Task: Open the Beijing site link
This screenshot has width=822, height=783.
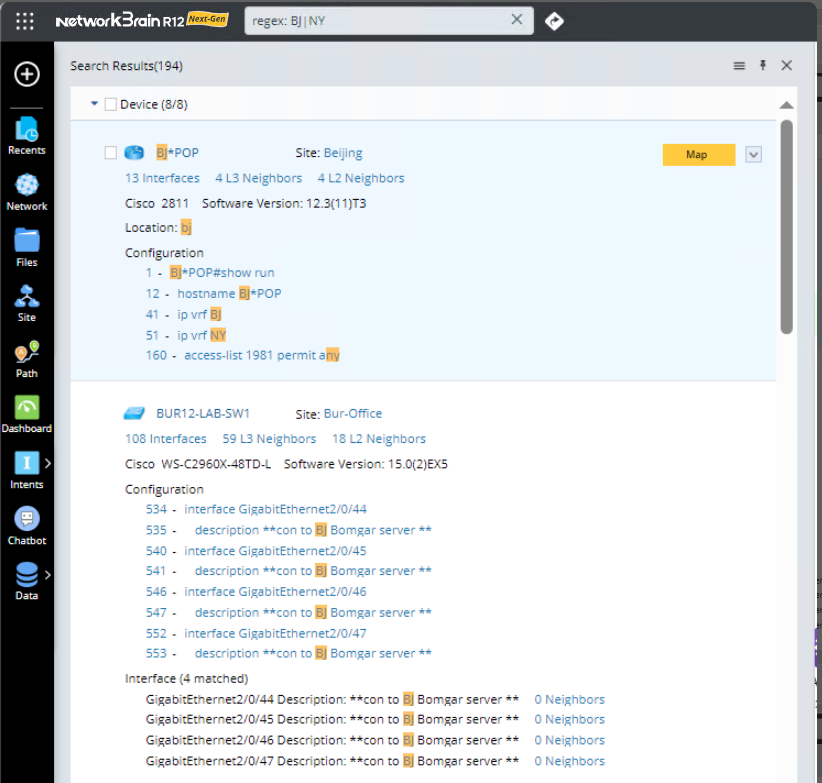Action: [x=343, y=153]
